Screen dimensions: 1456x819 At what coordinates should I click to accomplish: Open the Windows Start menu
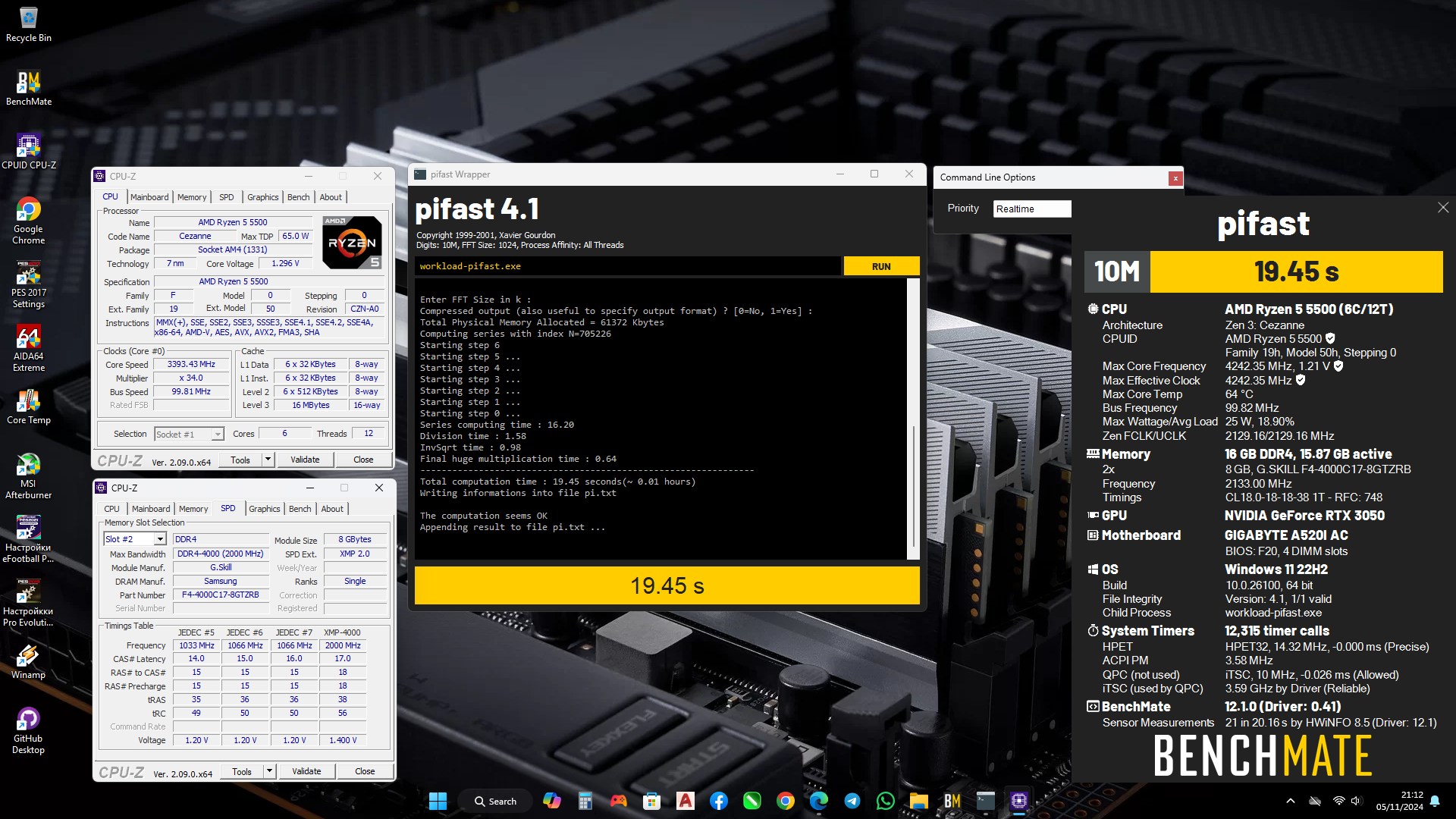[438, 801]
